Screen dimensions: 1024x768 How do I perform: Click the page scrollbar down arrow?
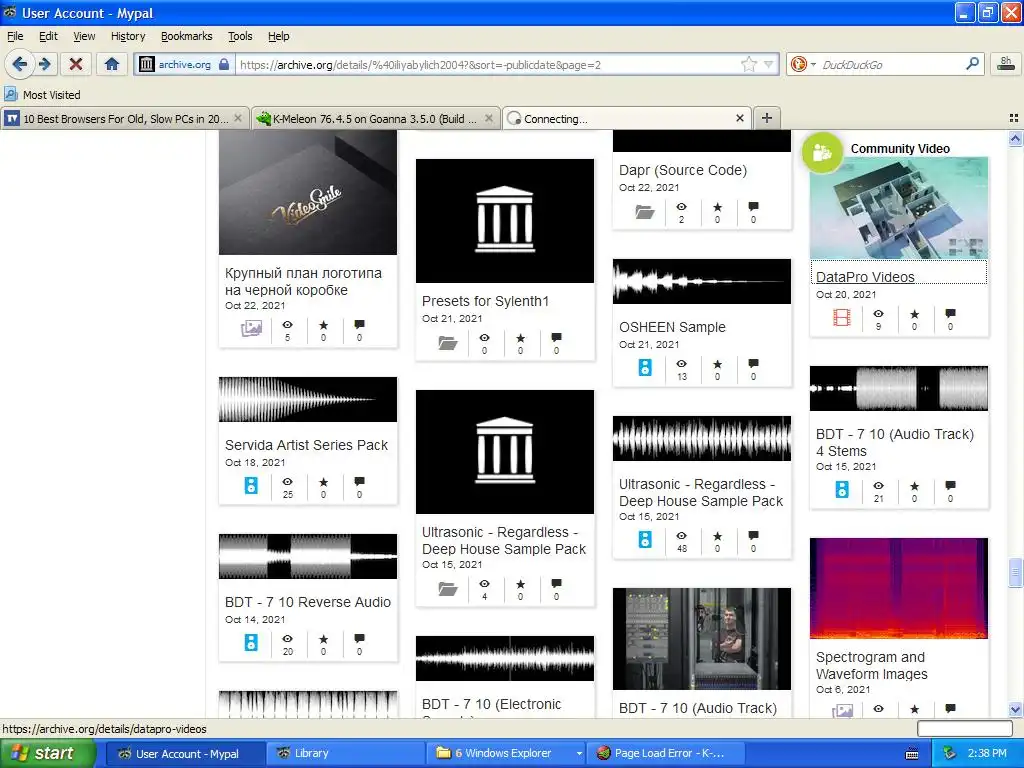click(x=1015, y=709)
